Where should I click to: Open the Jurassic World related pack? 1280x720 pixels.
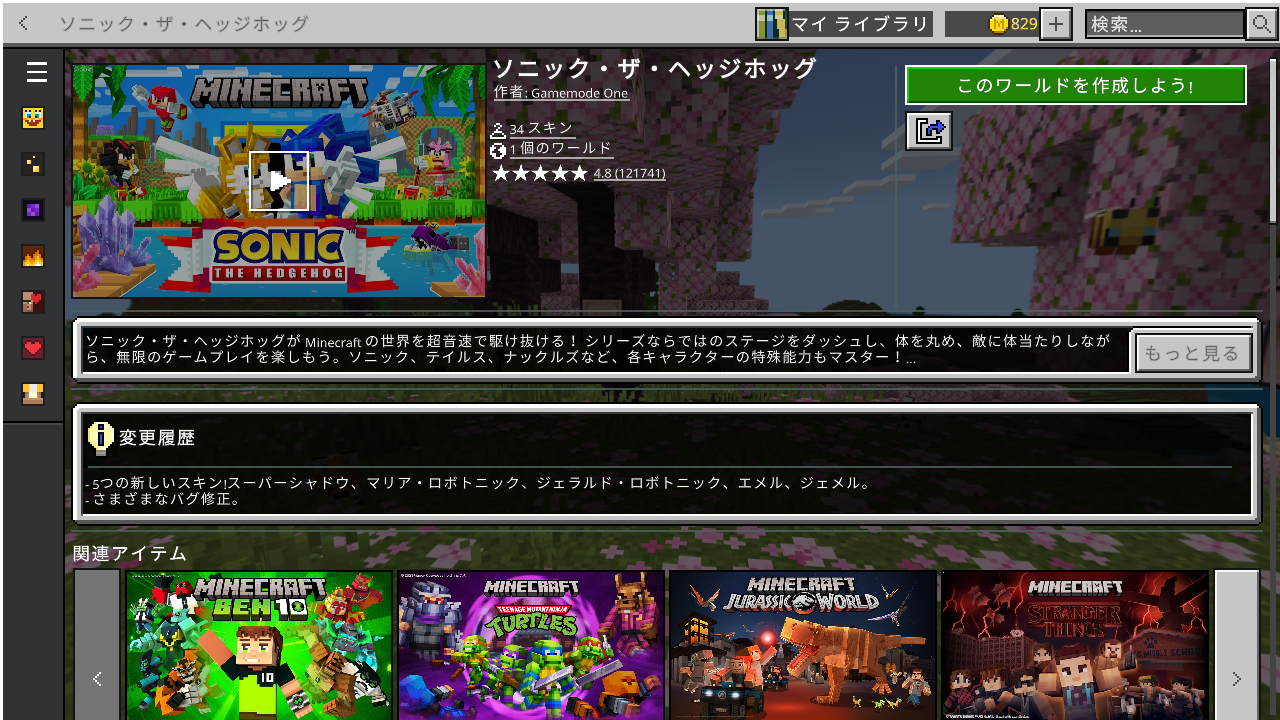pos(803,645)
